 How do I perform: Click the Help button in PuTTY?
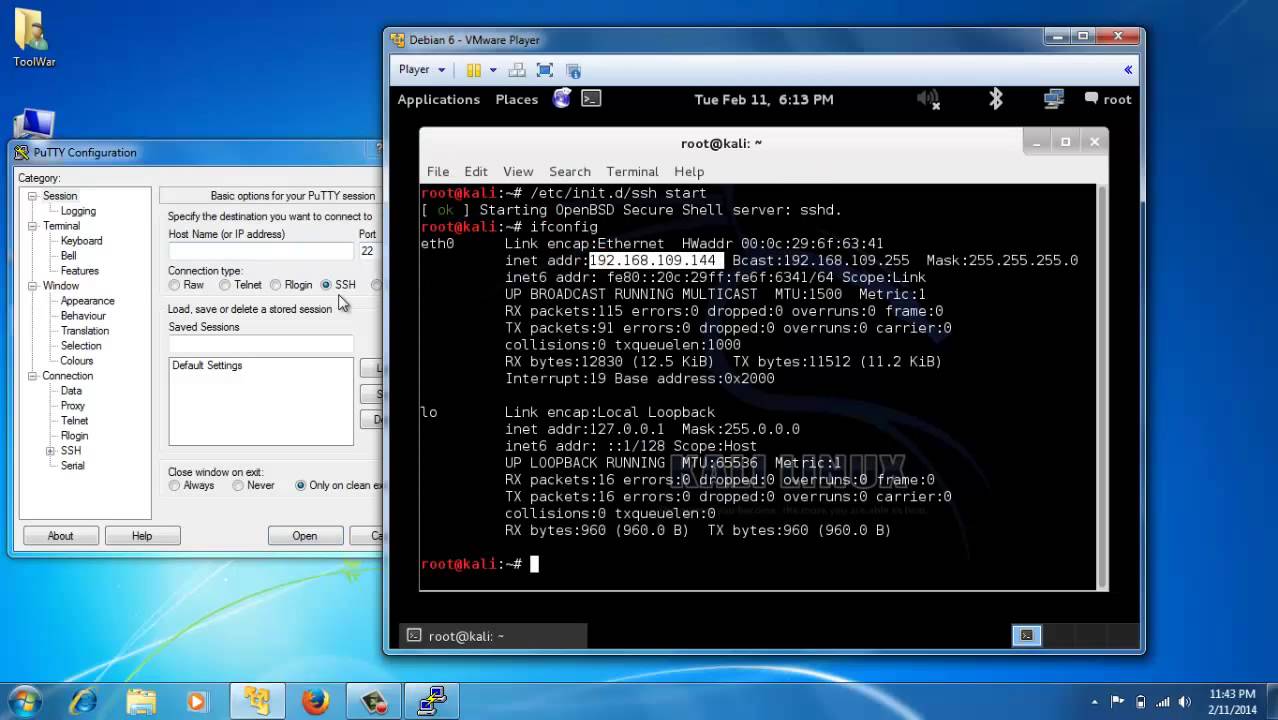click(x=142, y=536)
